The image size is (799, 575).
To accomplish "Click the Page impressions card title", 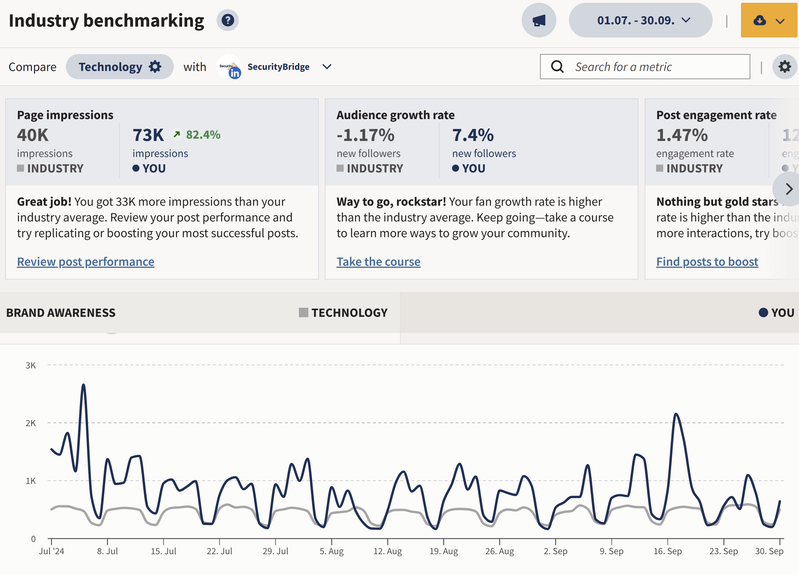I will (x=65, y=115).
